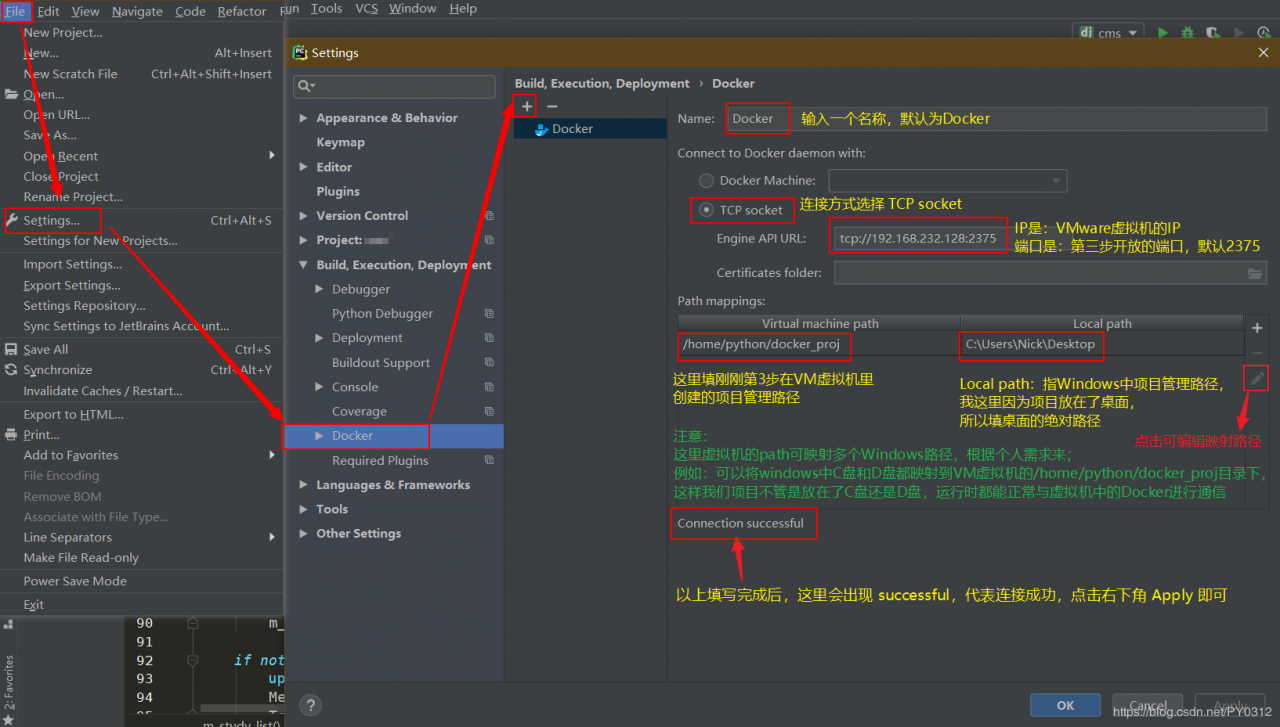Run cms with coverage shield icon
This screenshot has height=727, width=1280.
click(x=1212, y=33)
